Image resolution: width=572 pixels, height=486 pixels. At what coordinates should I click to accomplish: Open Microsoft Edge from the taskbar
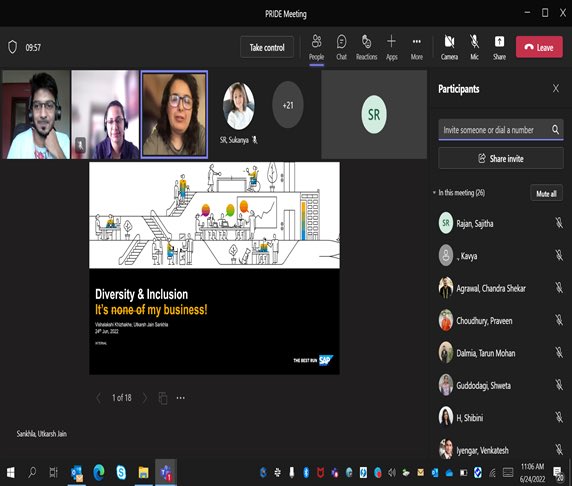coord(99,472)
